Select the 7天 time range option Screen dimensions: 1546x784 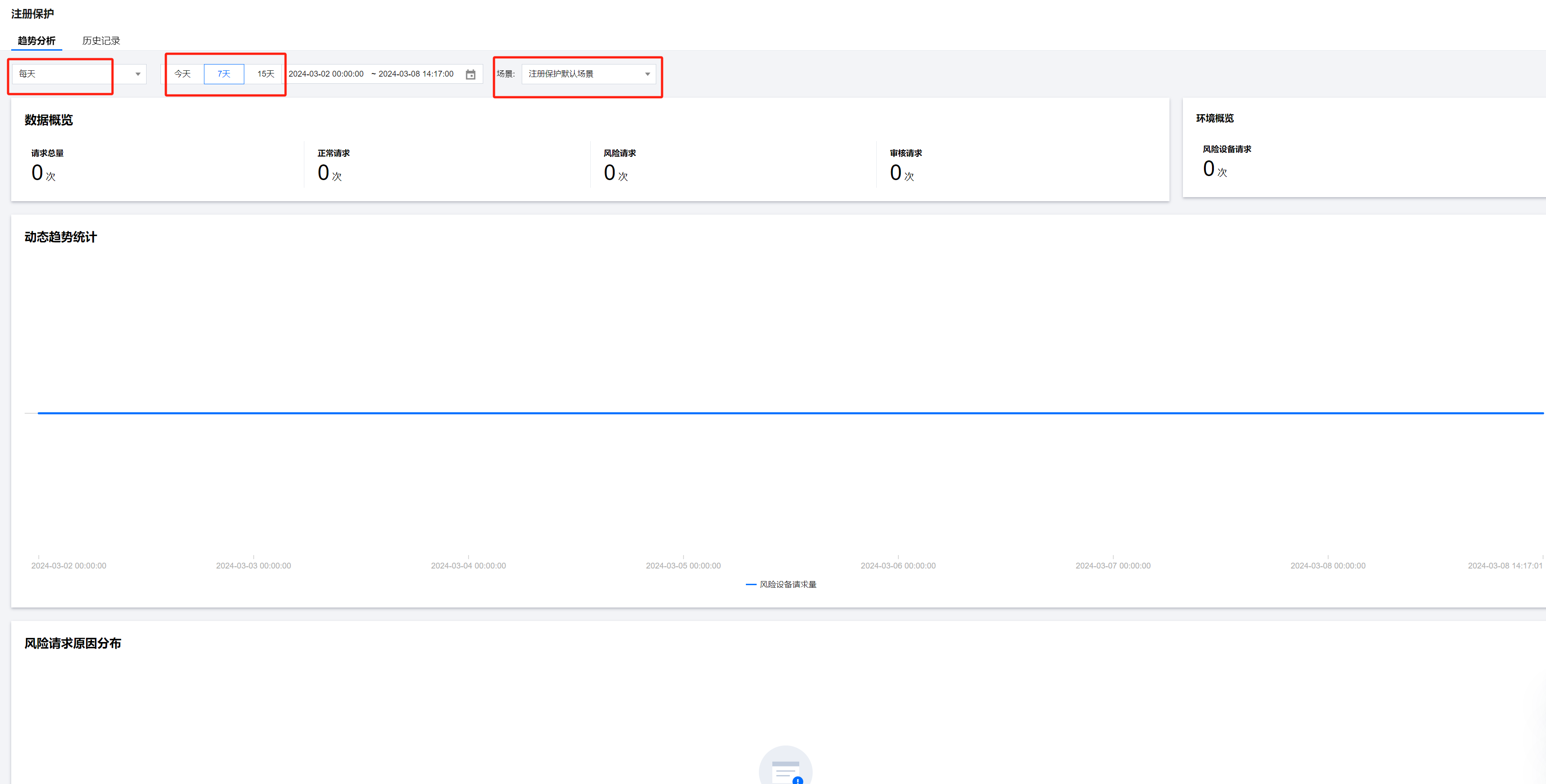point(224,74)
